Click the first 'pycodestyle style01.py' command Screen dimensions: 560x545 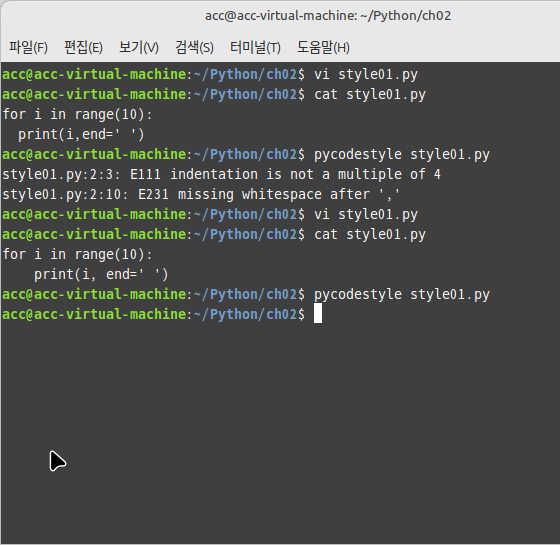(x=402, y=154)
